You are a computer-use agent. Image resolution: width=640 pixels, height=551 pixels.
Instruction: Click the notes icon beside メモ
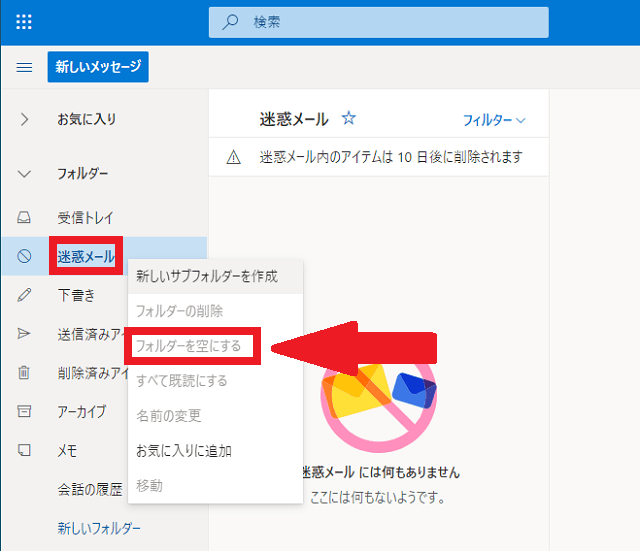(x=24, y=450)
